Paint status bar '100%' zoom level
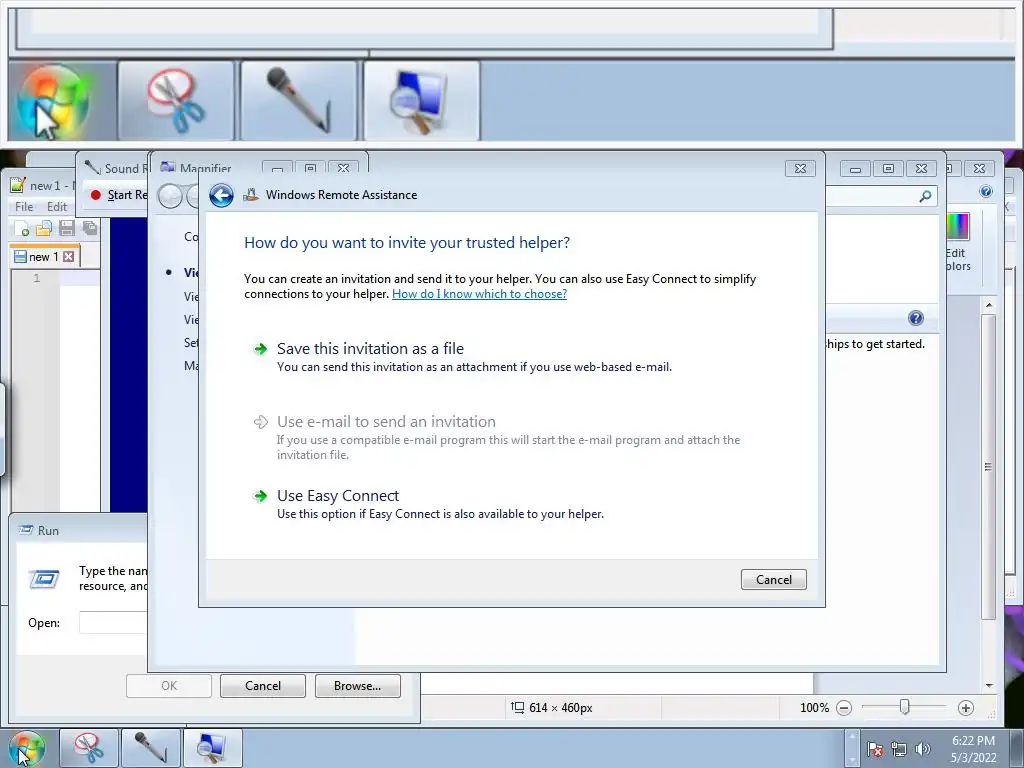The height and width of the screenshot is (768, 1024). 814,708
